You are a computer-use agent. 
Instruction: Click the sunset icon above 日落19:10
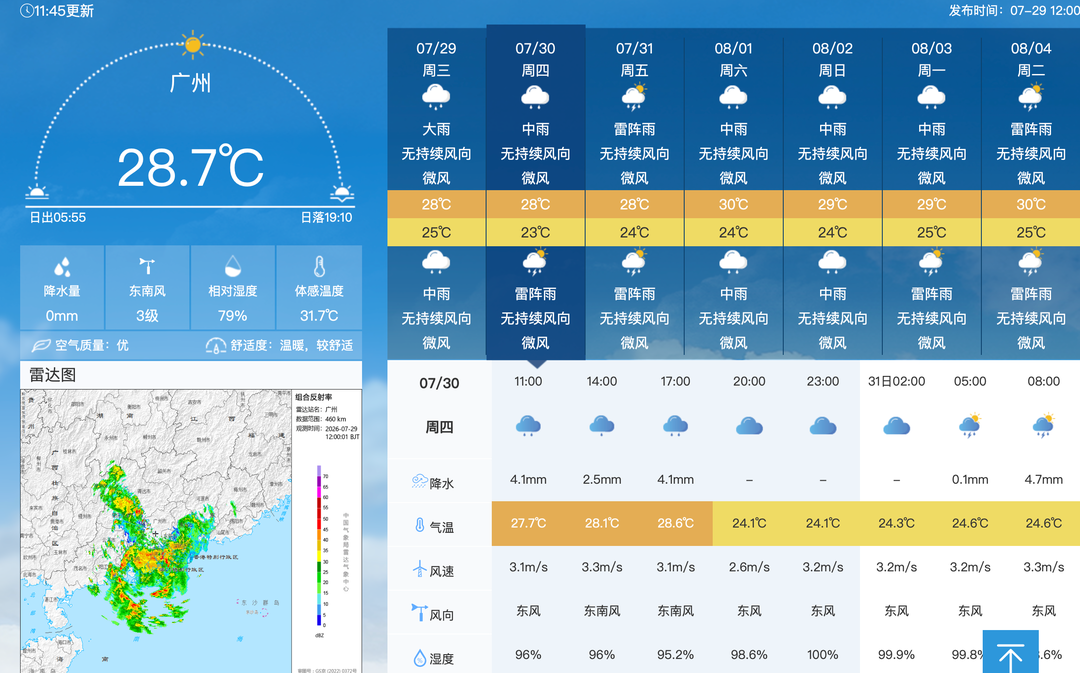tap(342, 192)
